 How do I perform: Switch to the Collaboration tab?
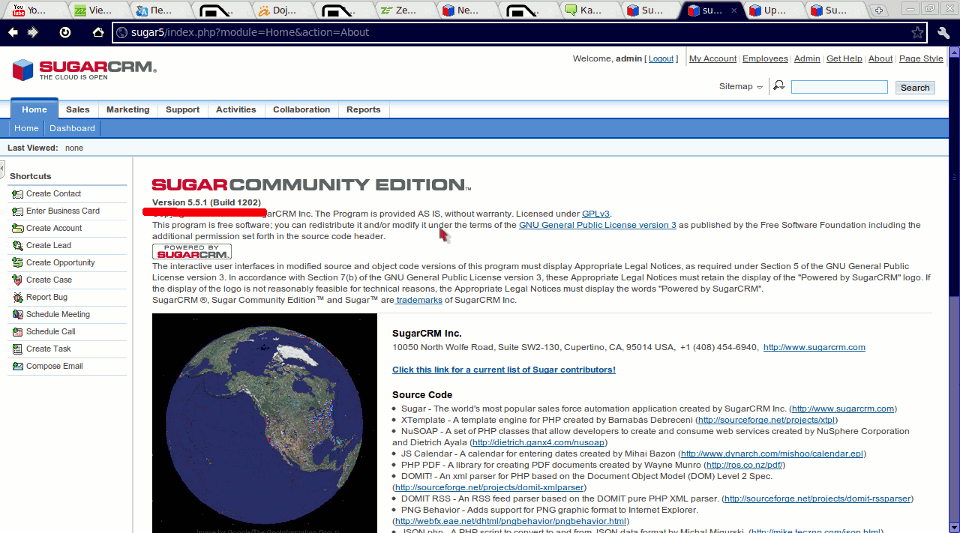pyautogui.click(x=301, y=110)
